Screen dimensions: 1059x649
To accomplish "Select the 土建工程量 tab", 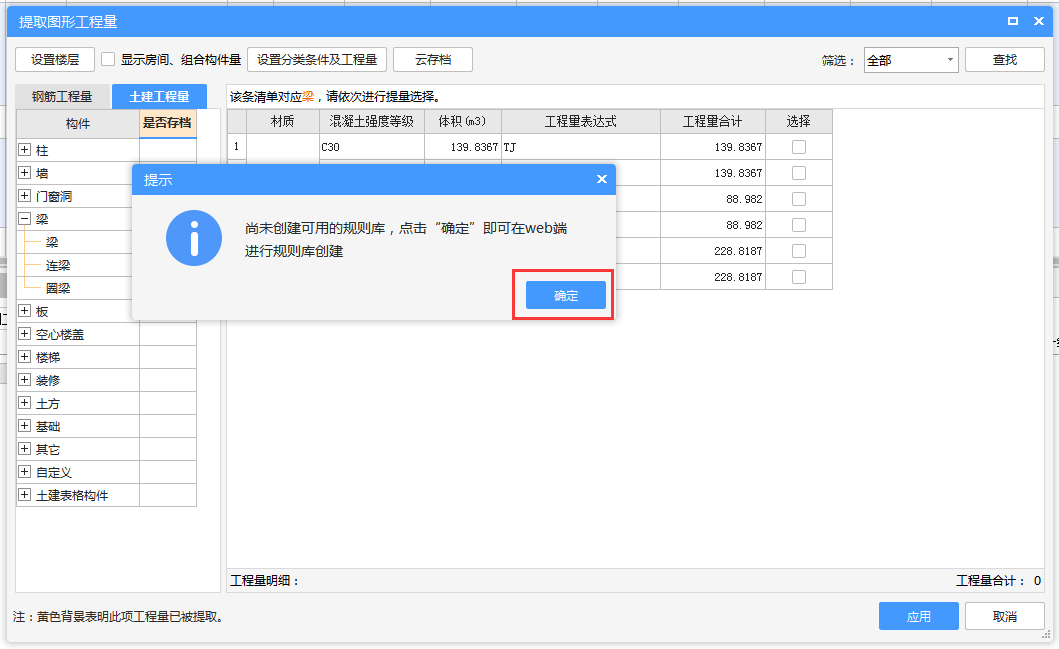I will coord(159,97).
